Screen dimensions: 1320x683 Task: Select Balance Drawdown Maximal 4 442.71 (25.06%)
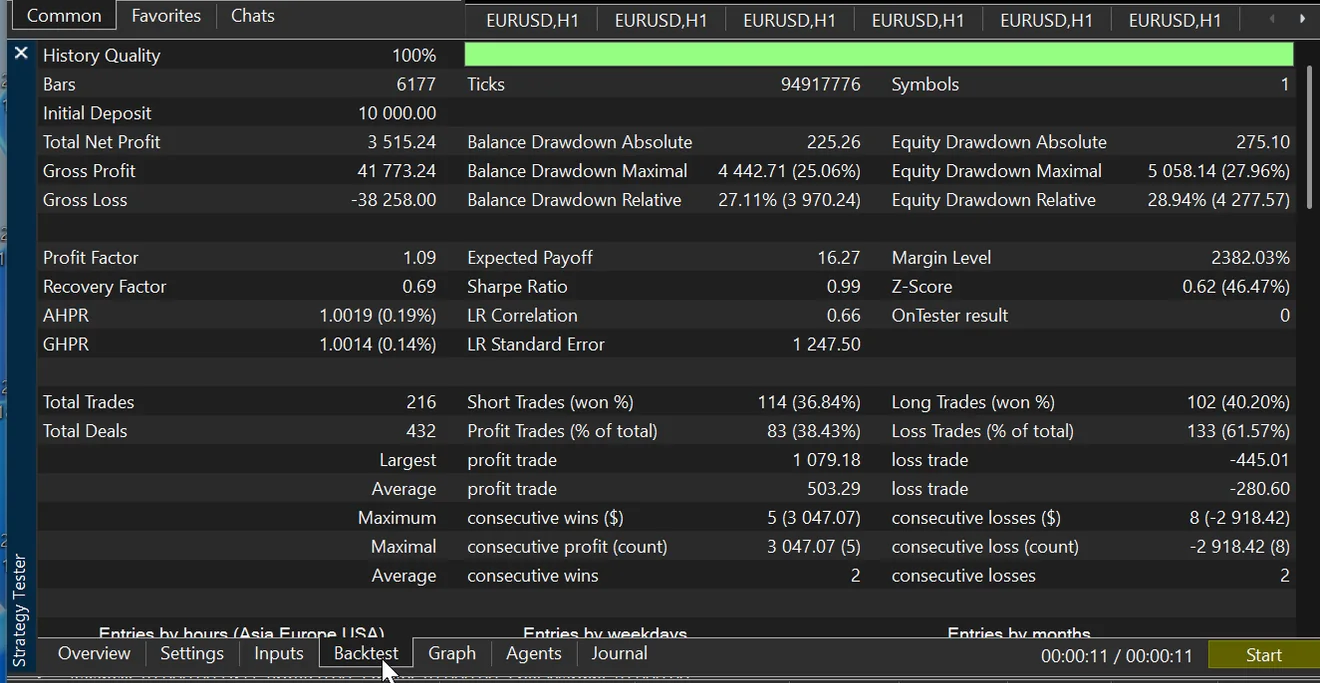click(x=789, y=171)
